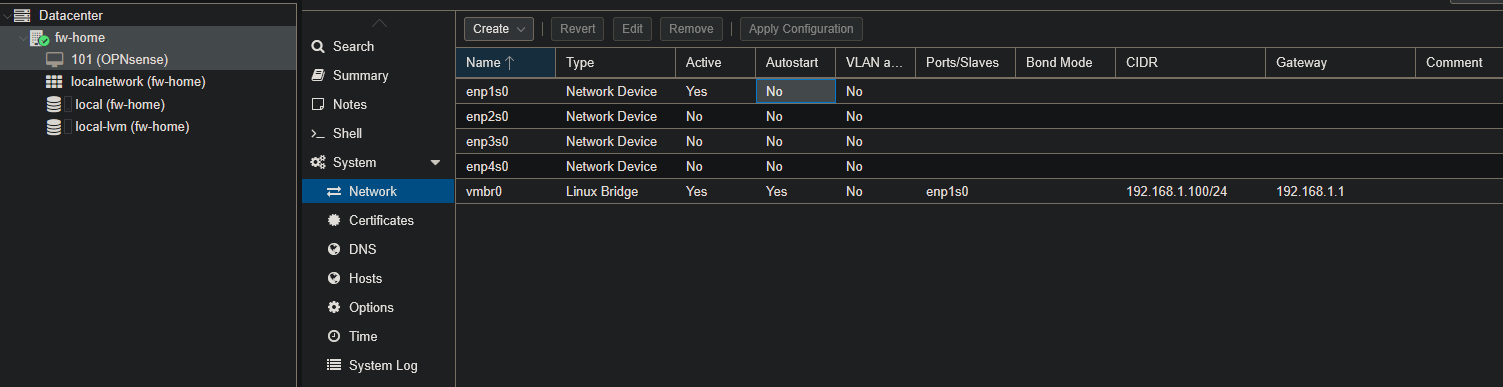Screen dimensions: 1503x387
Task: Select the DNS globe icon
Action: coord(334,249)
